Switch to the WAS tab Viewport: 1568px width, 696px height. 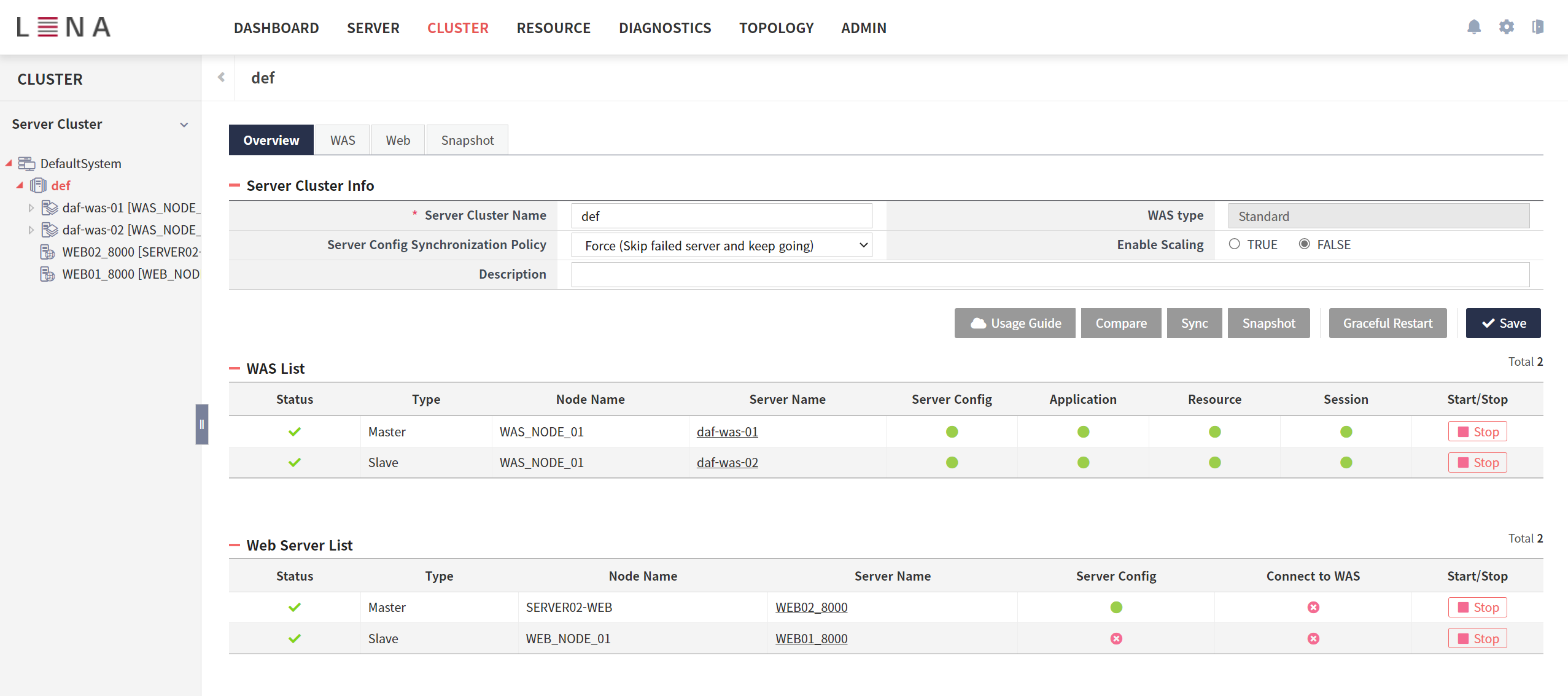[343, 139]
